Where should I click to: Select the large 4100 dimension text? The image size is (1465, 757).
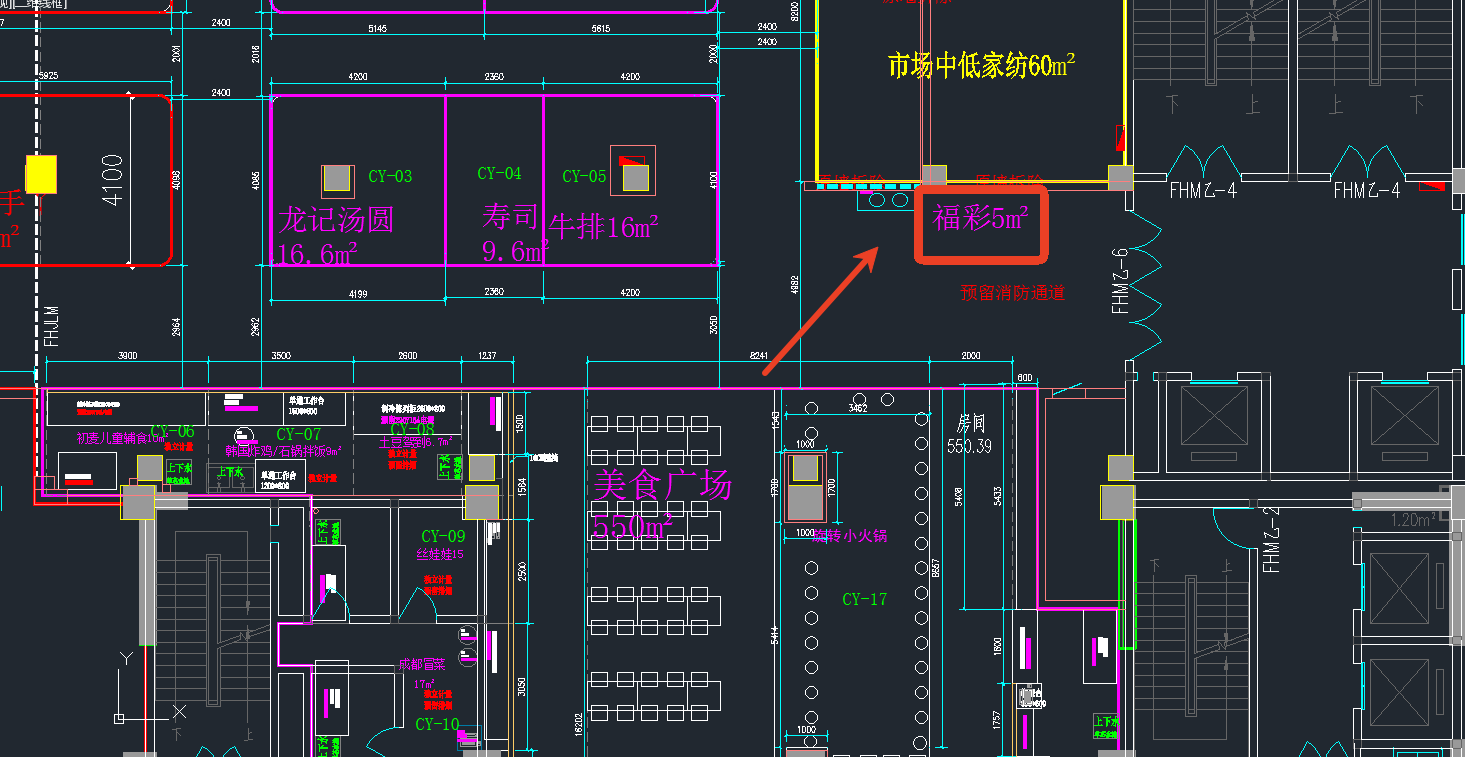click(x=112, y=180)
